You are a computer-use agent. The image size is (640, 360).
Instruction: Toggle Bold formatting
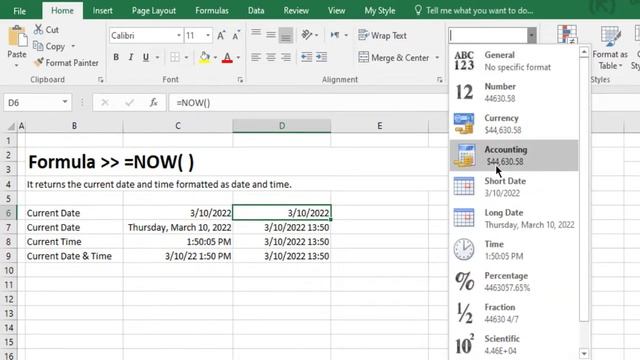(116, 57)
